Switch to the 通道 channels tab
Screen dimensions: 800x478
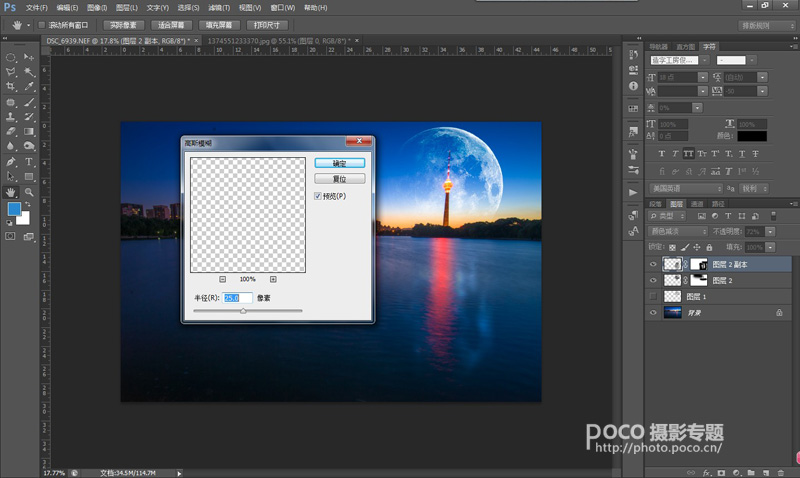click(697, 204)
